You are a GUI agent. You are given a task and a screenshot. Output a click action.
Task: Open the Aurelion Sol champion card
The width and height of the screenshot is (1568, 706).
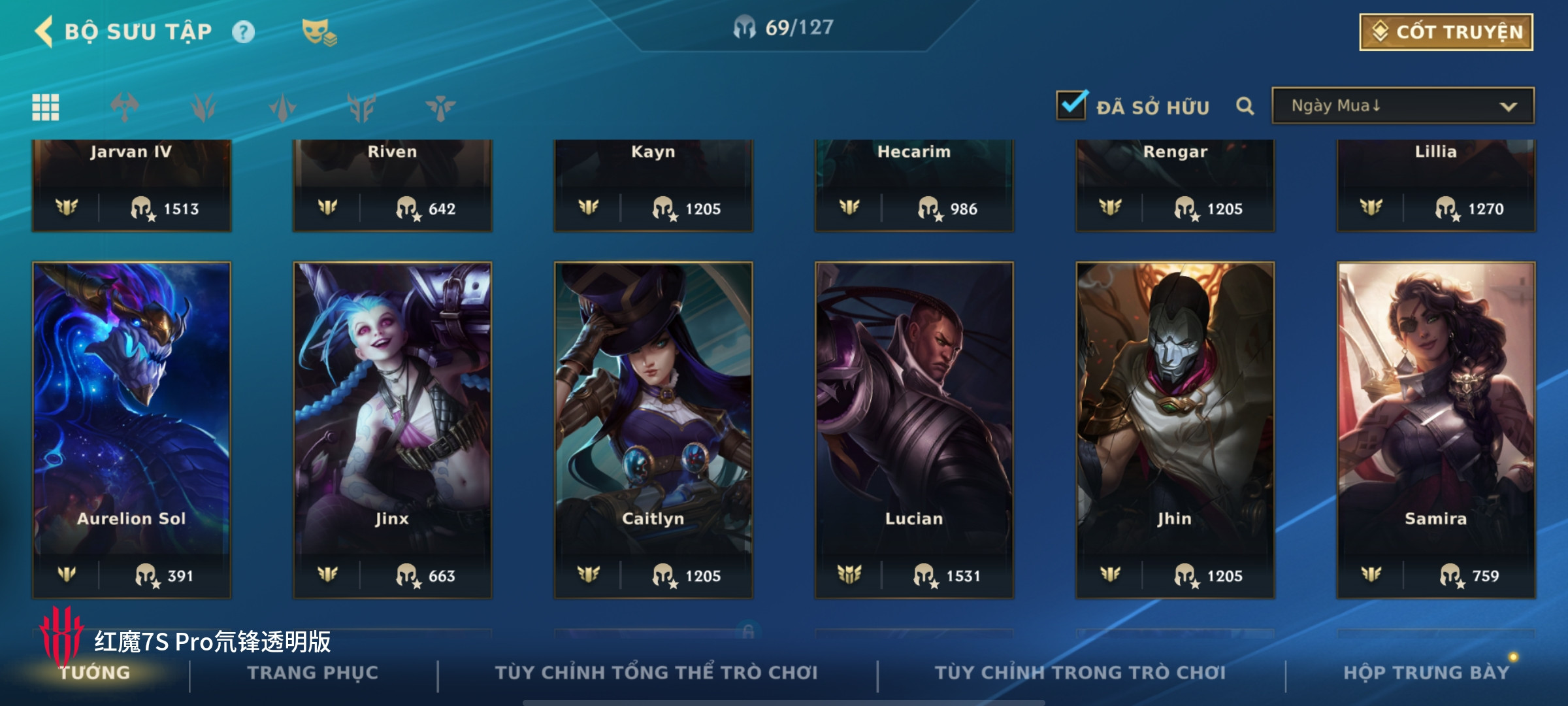pos(131,430)
